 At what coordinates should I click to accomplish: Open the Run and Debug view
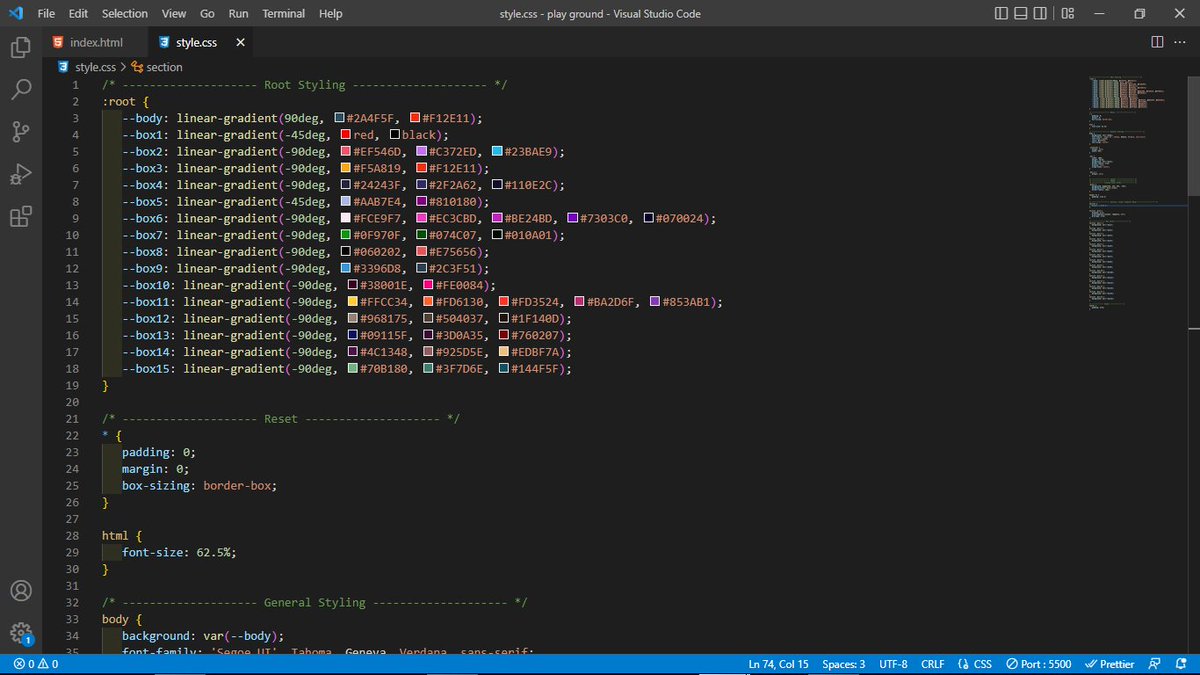point(20,174)
